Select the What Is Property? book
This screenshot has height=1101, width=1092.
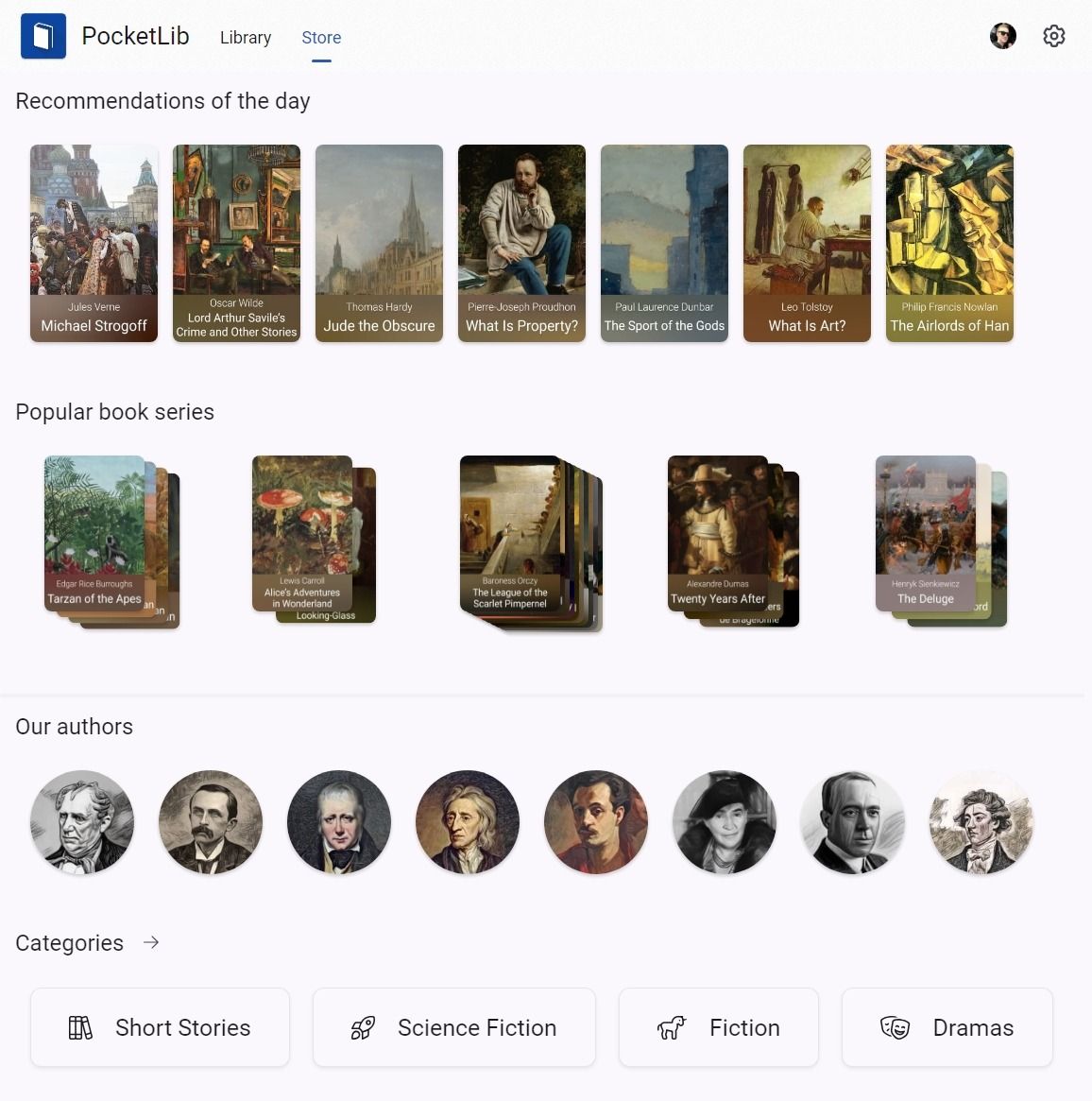pos(521,243)
